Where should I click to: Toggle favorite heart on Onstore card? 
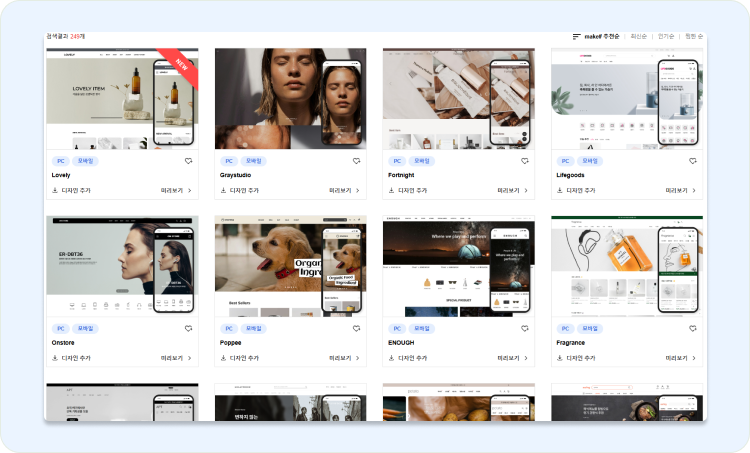point(189,328)
